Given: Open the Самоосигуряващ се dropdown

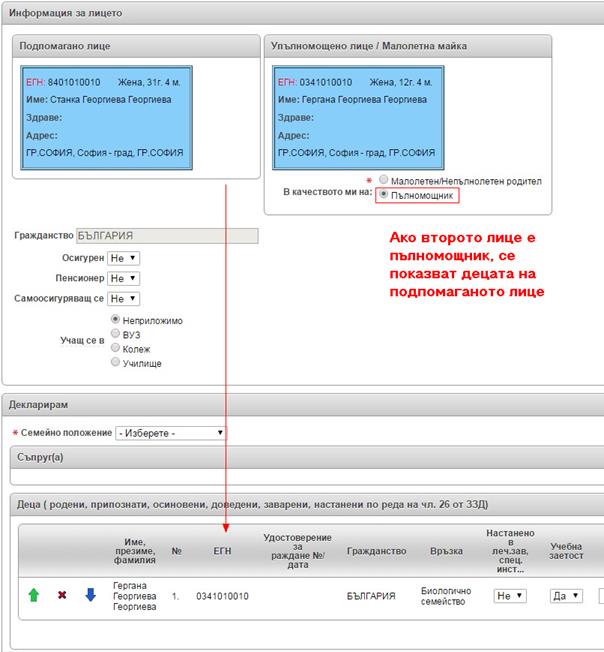Looking at the screenshot, I should pos(123,299).
